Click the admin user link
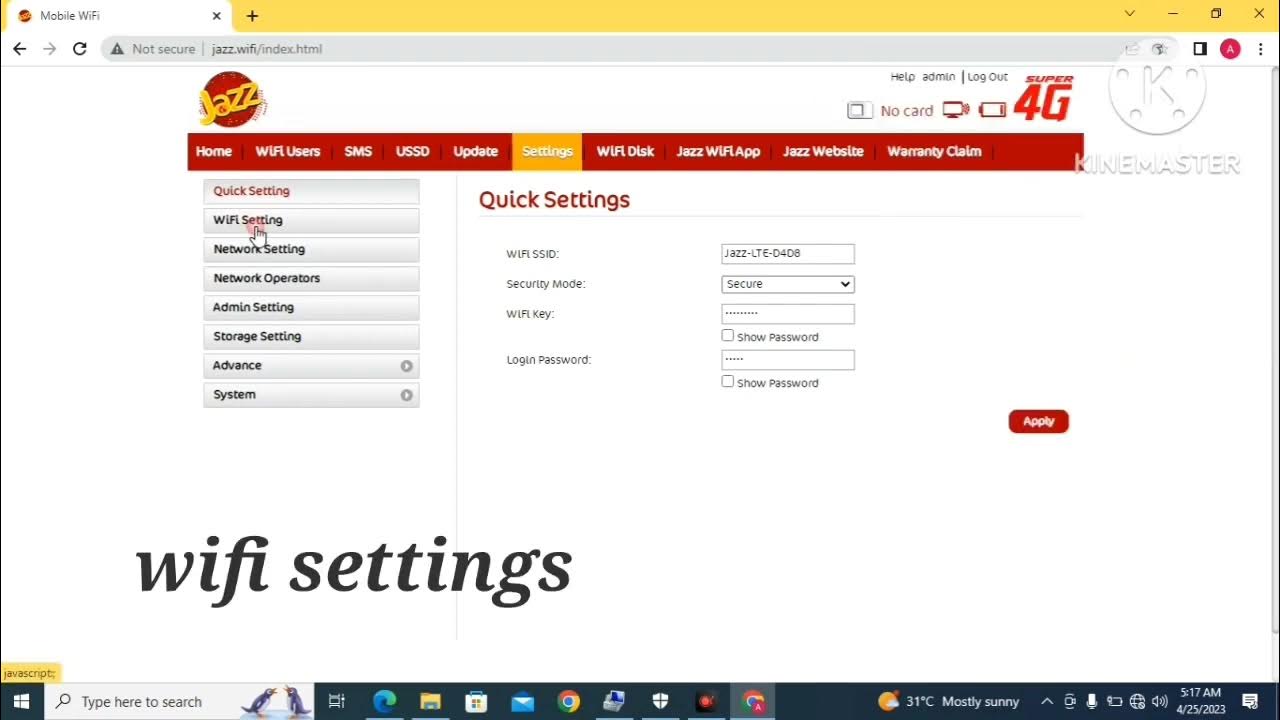 [938, 77]
